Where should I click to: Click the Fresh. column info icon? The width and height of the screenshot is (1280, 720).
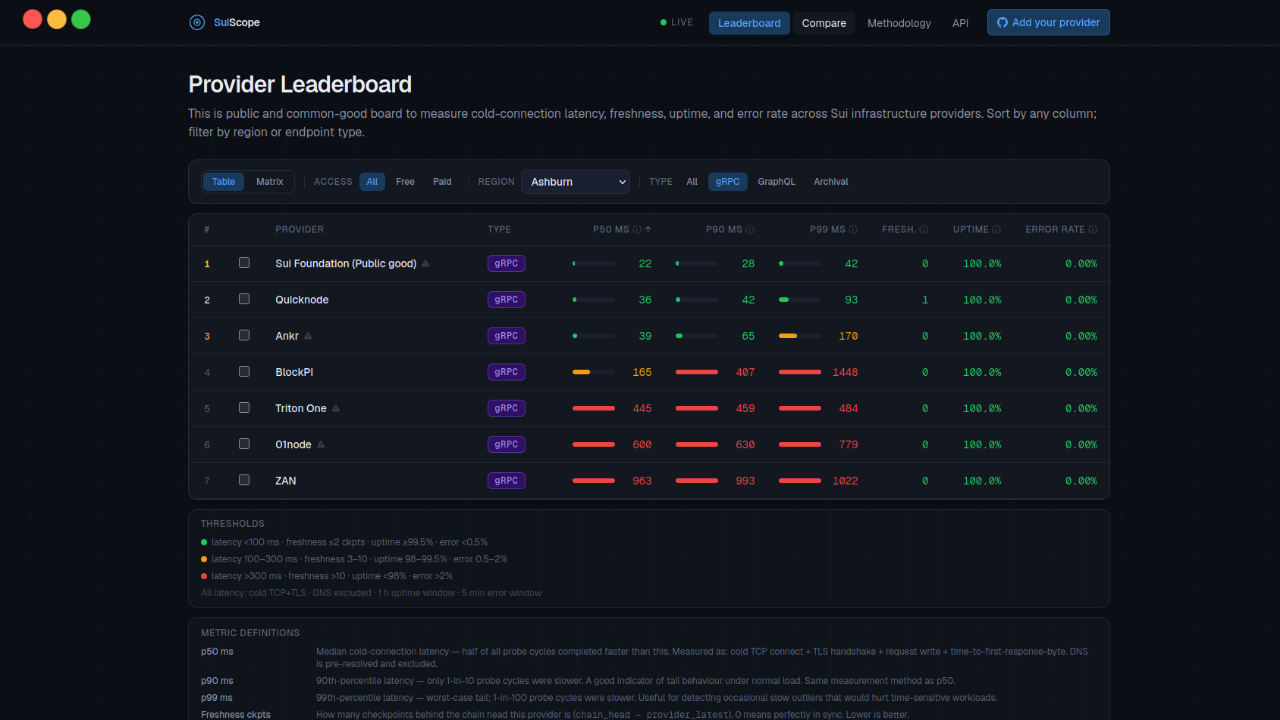pos(924,229)
